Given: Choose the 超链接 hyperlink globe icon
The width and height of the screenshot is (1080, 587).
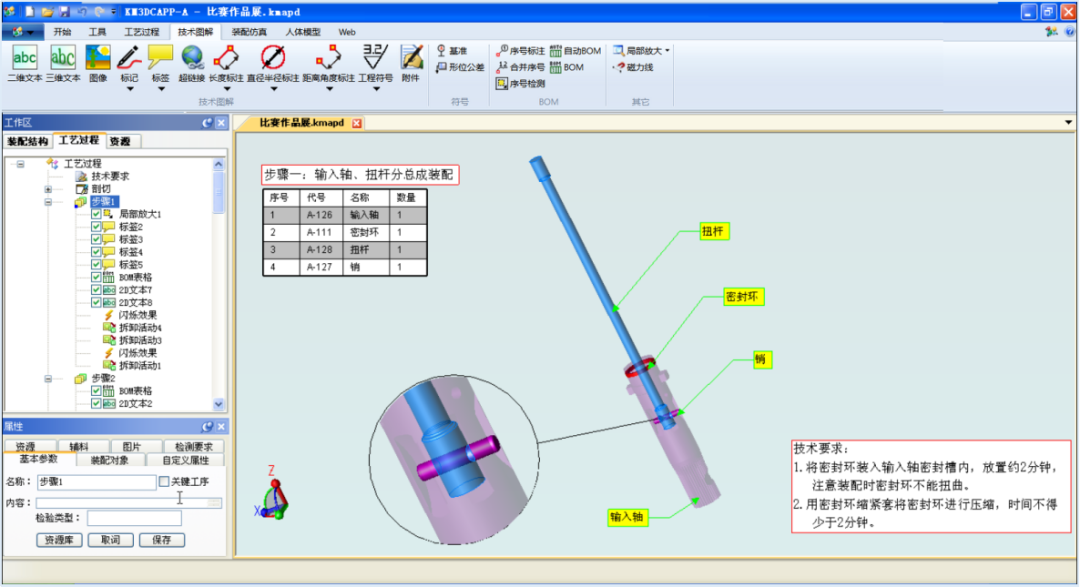Looking at the screenshot, I should [192, 63].
